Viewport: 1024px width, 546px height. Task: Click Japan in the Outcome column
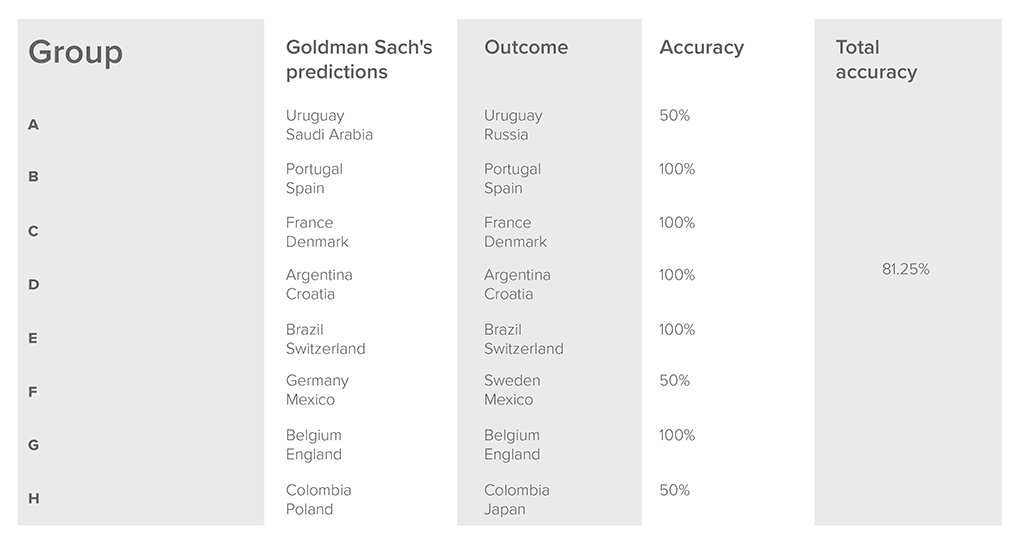(504, 509)
